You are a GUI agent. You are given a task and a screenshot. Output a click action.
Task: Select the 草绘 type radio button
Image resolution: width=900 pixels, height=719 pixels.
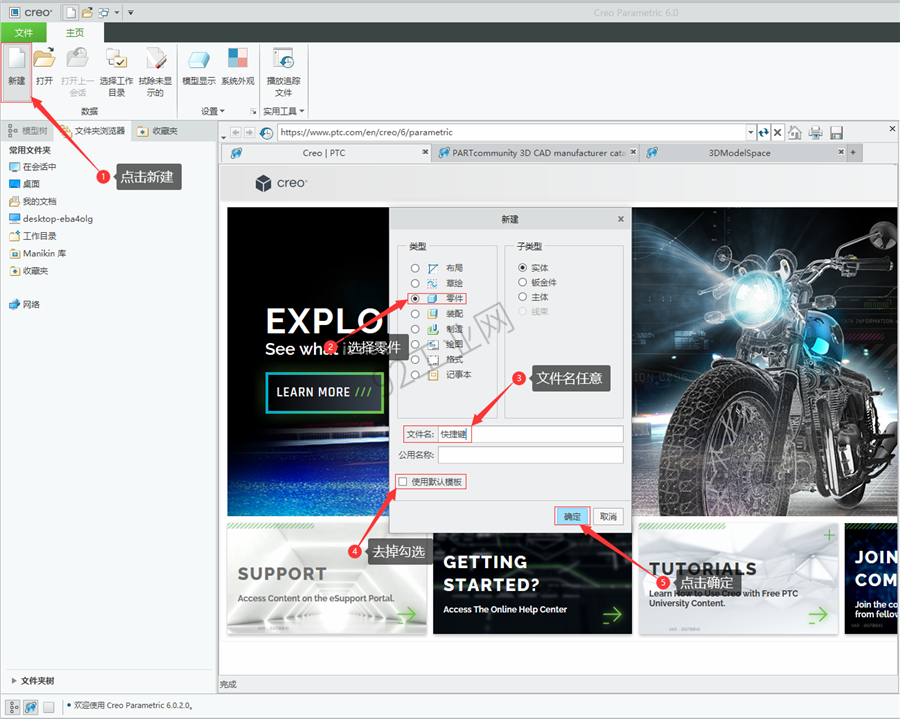coord(415,283)
